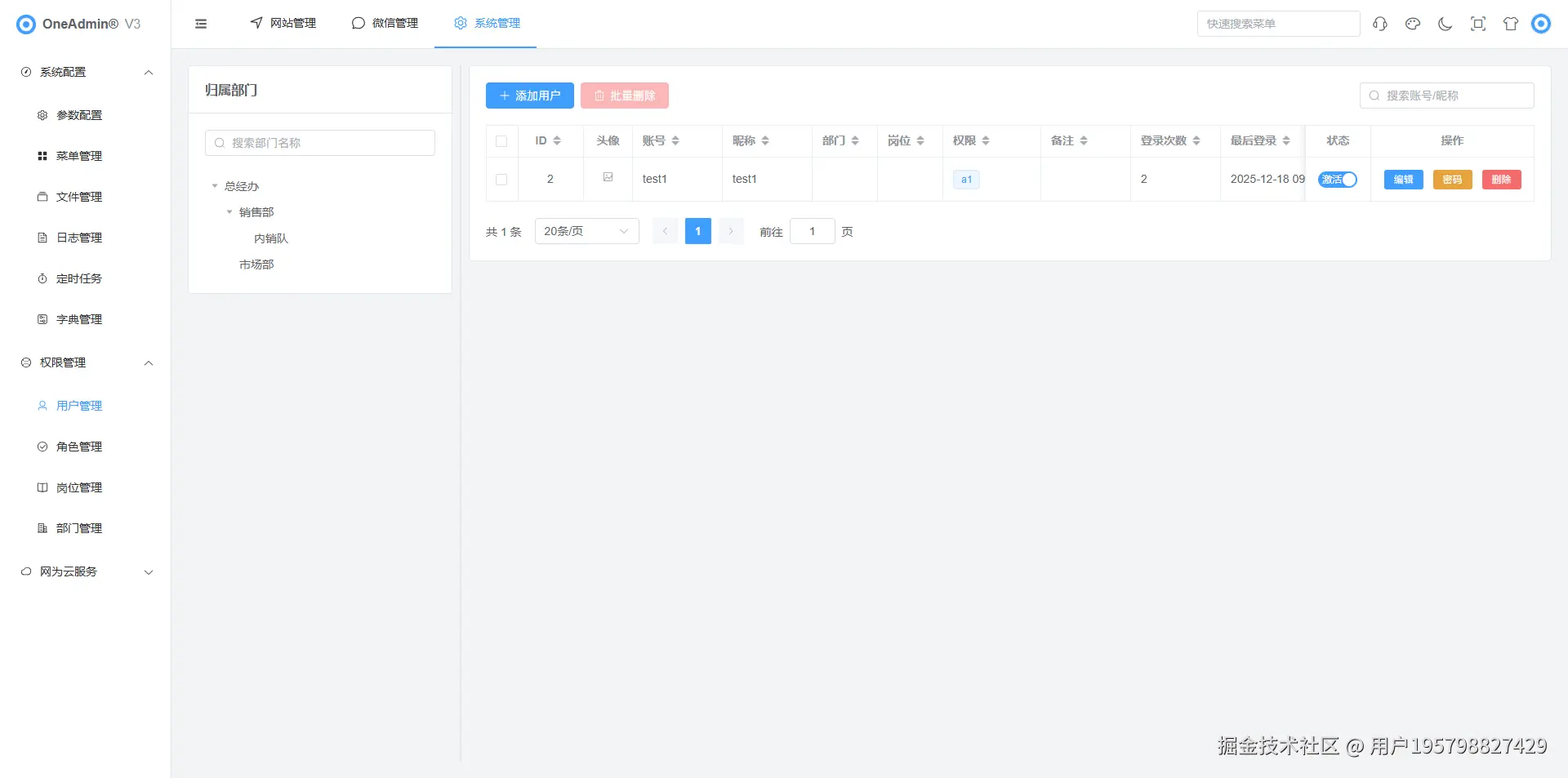This screenshot has width=1568, height=778.
Task: Click the shirt skin icon
Action: point(1511,24)
